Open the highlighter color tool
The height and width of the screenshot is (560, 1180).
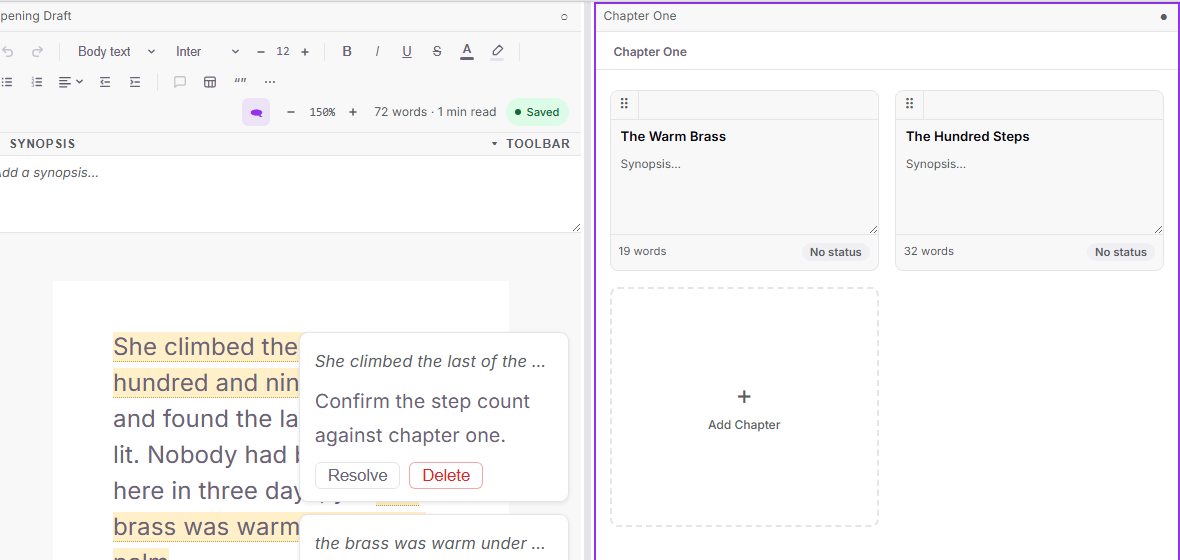497,52
